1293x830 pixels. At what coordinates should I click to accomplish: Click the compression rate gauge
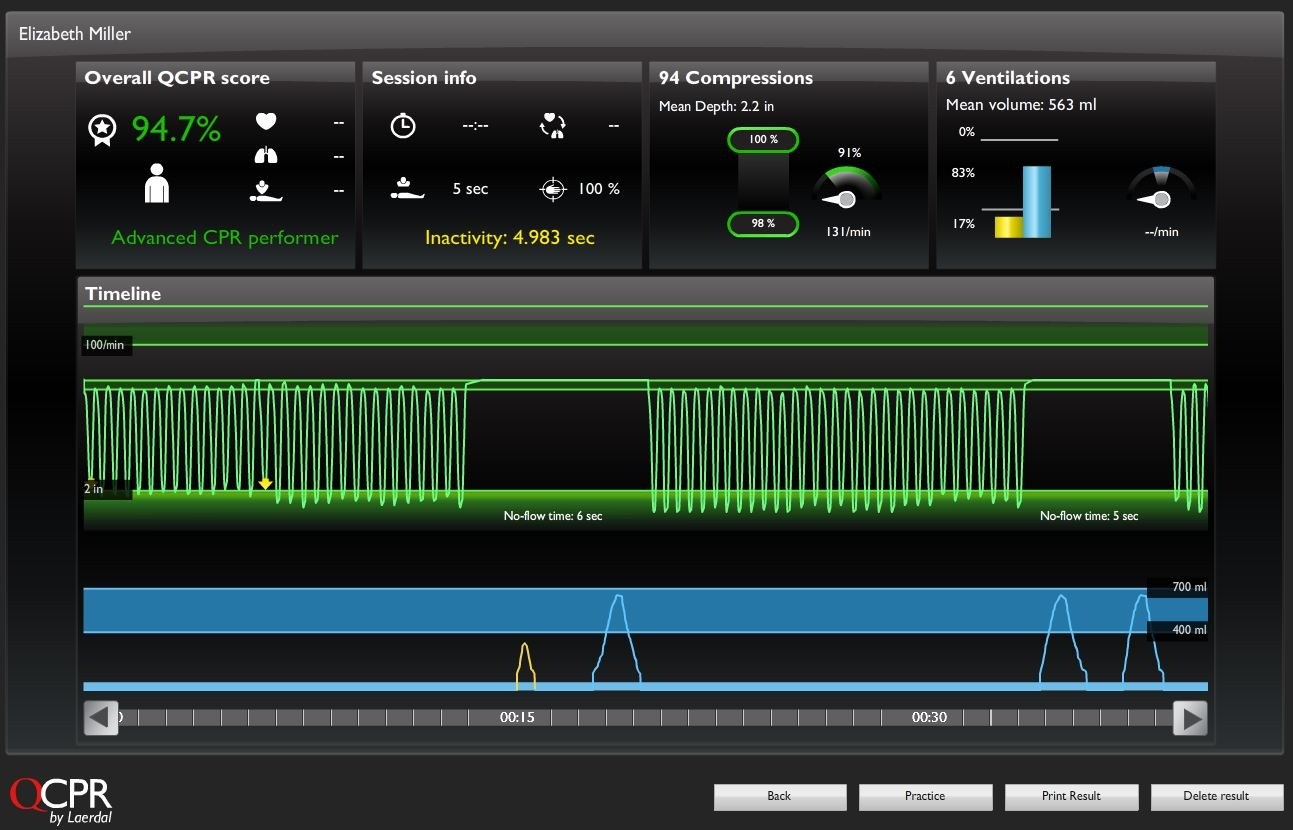846,188
